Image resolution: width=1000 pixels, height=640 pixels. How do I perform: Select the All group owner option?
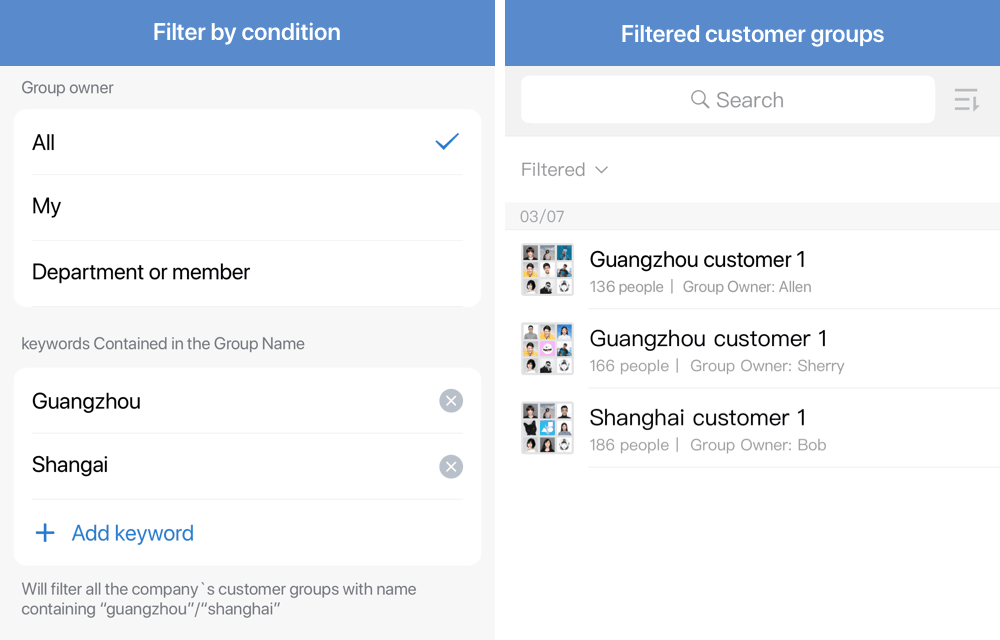click(x=247, y=142)
